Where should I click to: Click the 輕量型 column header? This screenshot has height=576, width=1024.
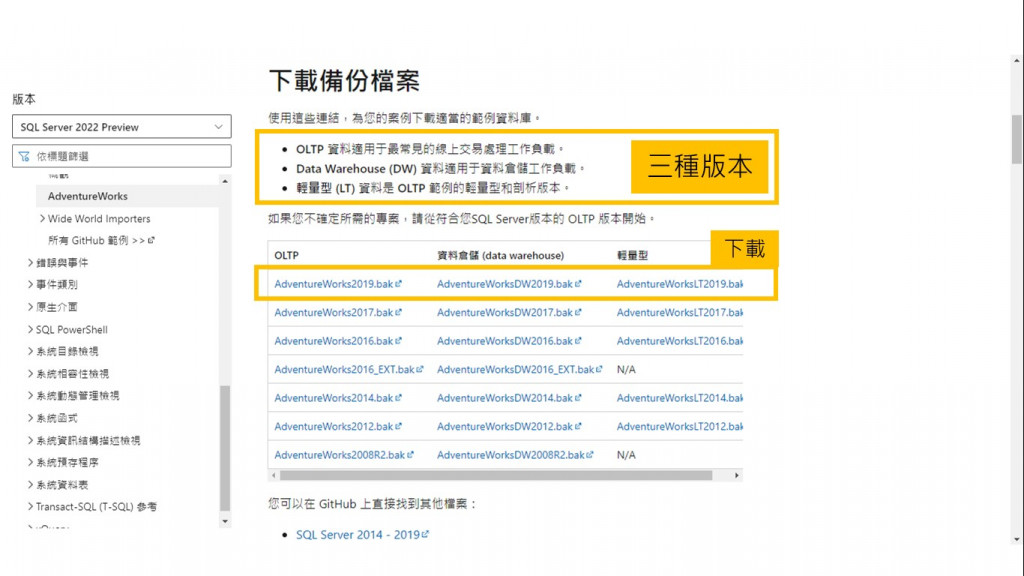(x=632, y=255)
